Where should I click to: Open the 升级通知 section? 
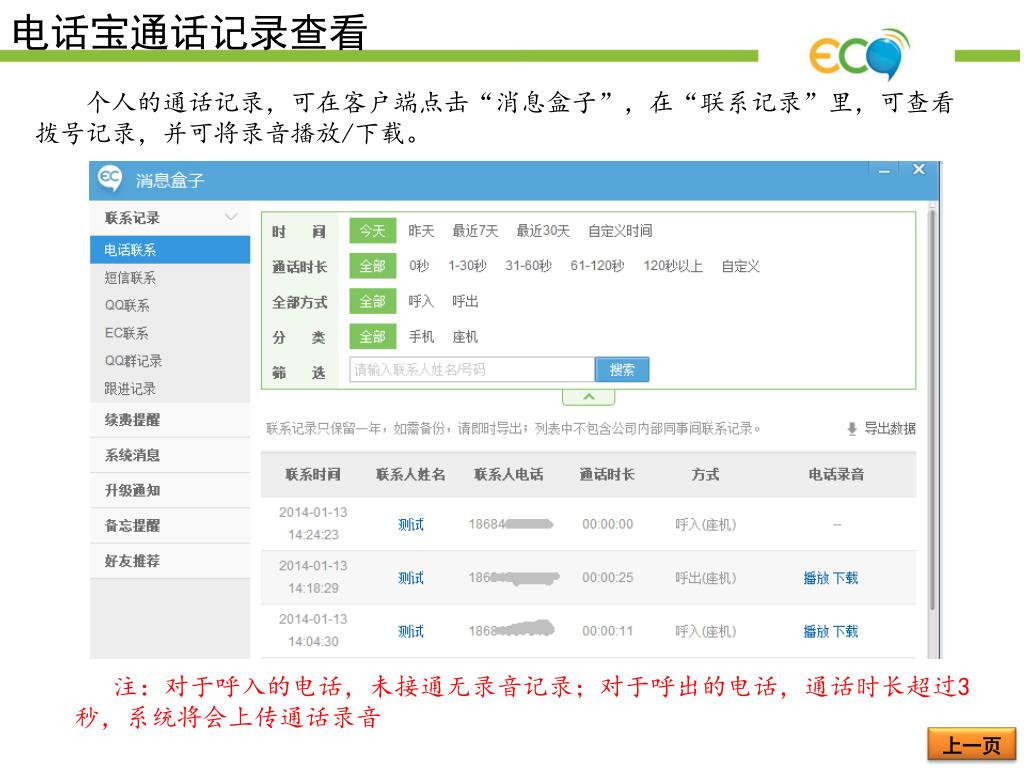tap(170, 490)
